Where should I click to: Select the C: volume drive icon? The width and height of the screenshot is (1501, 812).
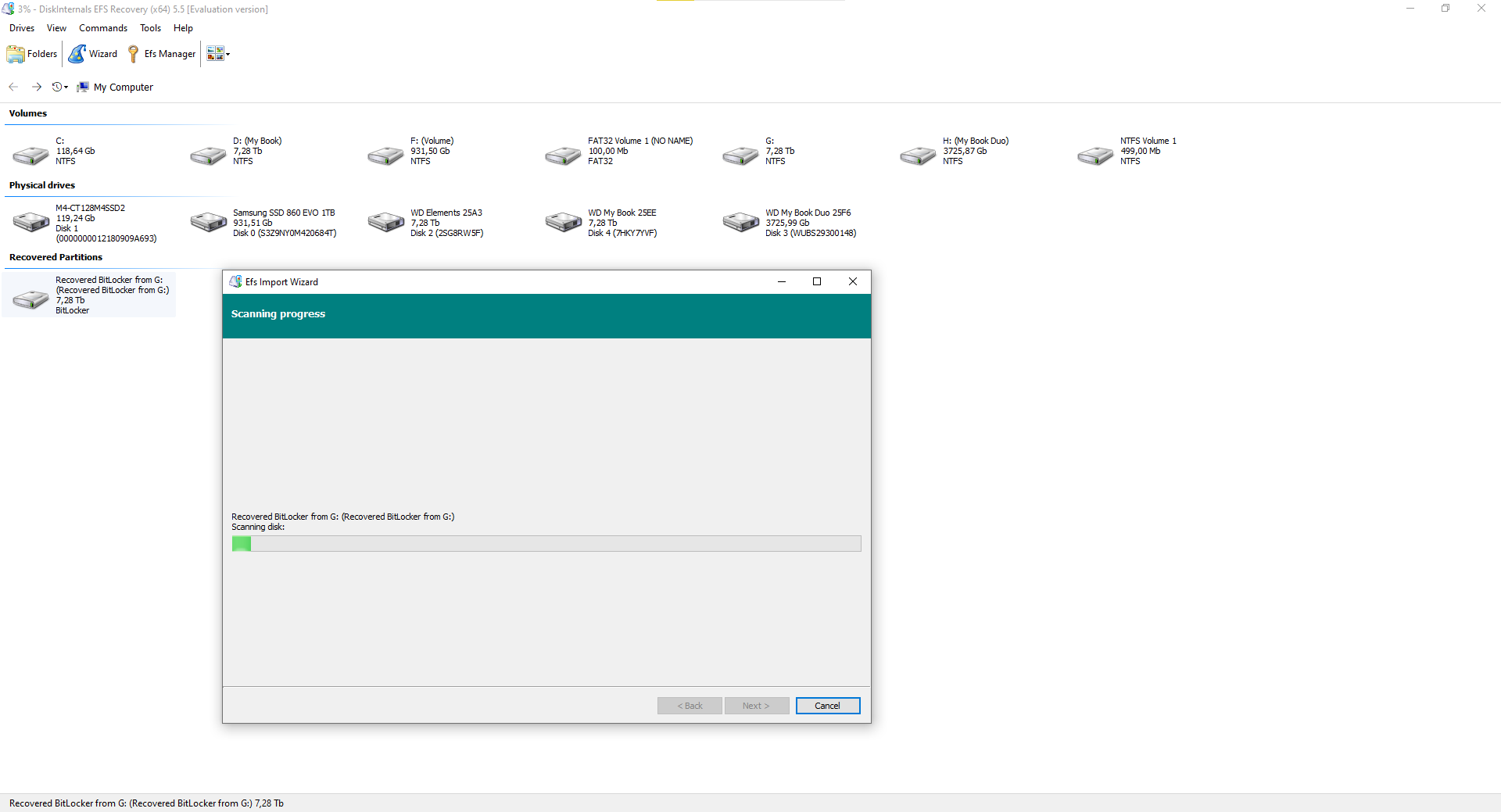(31, 156)
